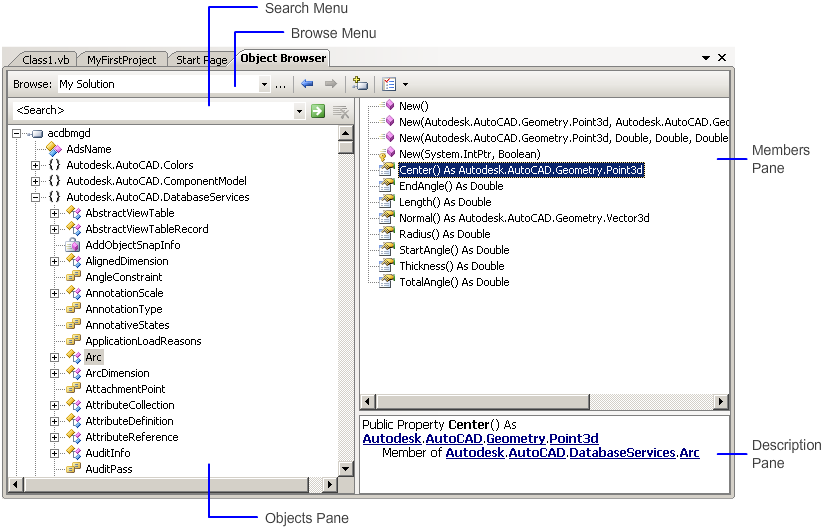Open Object Browser Settings icon
Image resolution: width=823 pixels, height=529 pixels.
[x=389, y=84]
